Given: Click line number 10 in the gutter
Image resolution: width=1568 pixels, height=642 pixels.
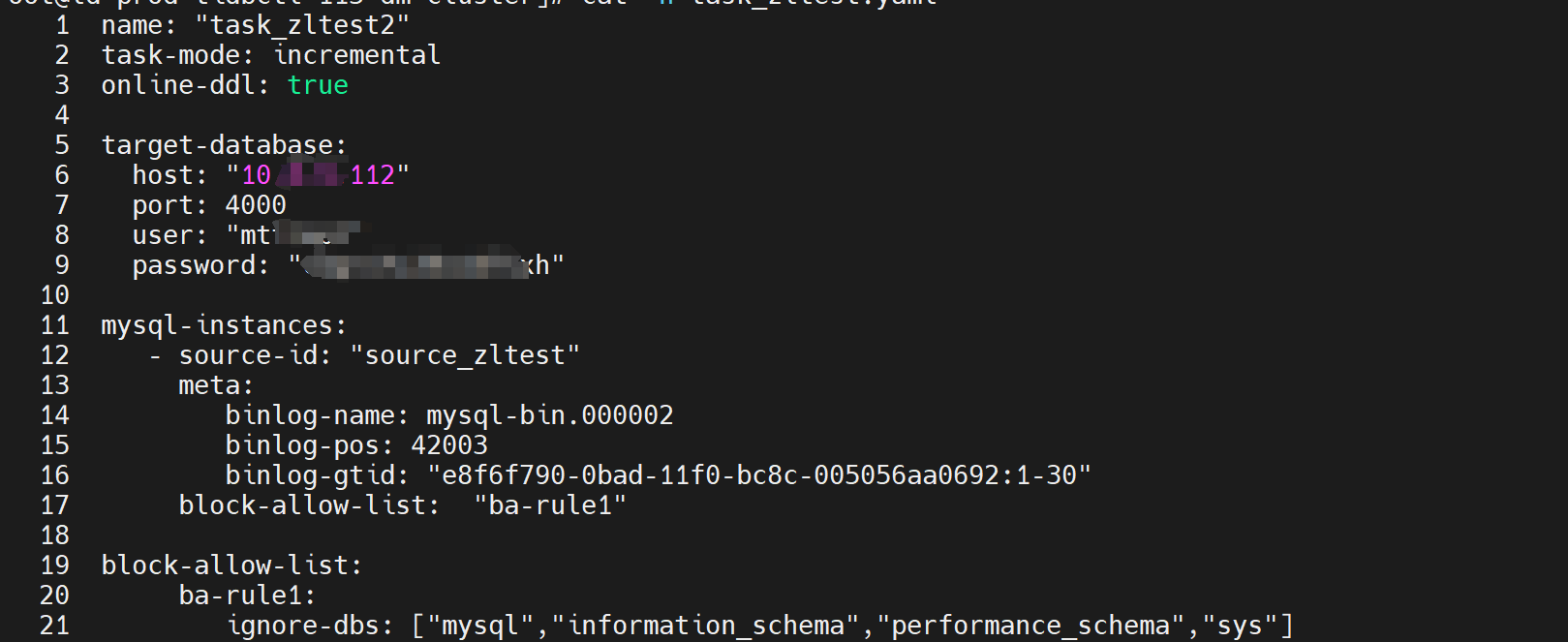Looking at the screenshot, I should tap(55, 295).
